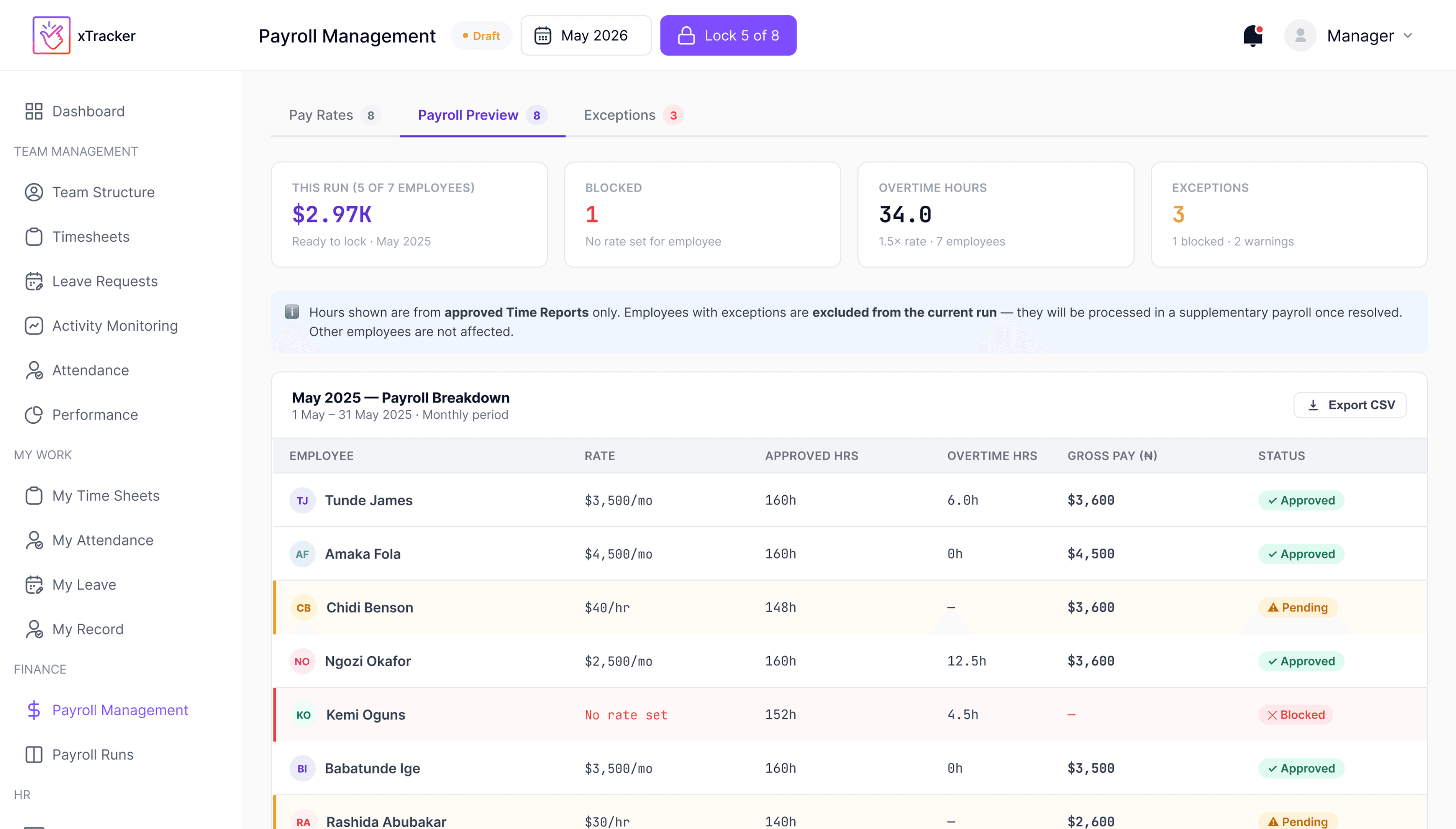Click the TJ avatar for Tunde James
The height and width of the screenshot is (829, 1456).
click(x=302, y=500)
